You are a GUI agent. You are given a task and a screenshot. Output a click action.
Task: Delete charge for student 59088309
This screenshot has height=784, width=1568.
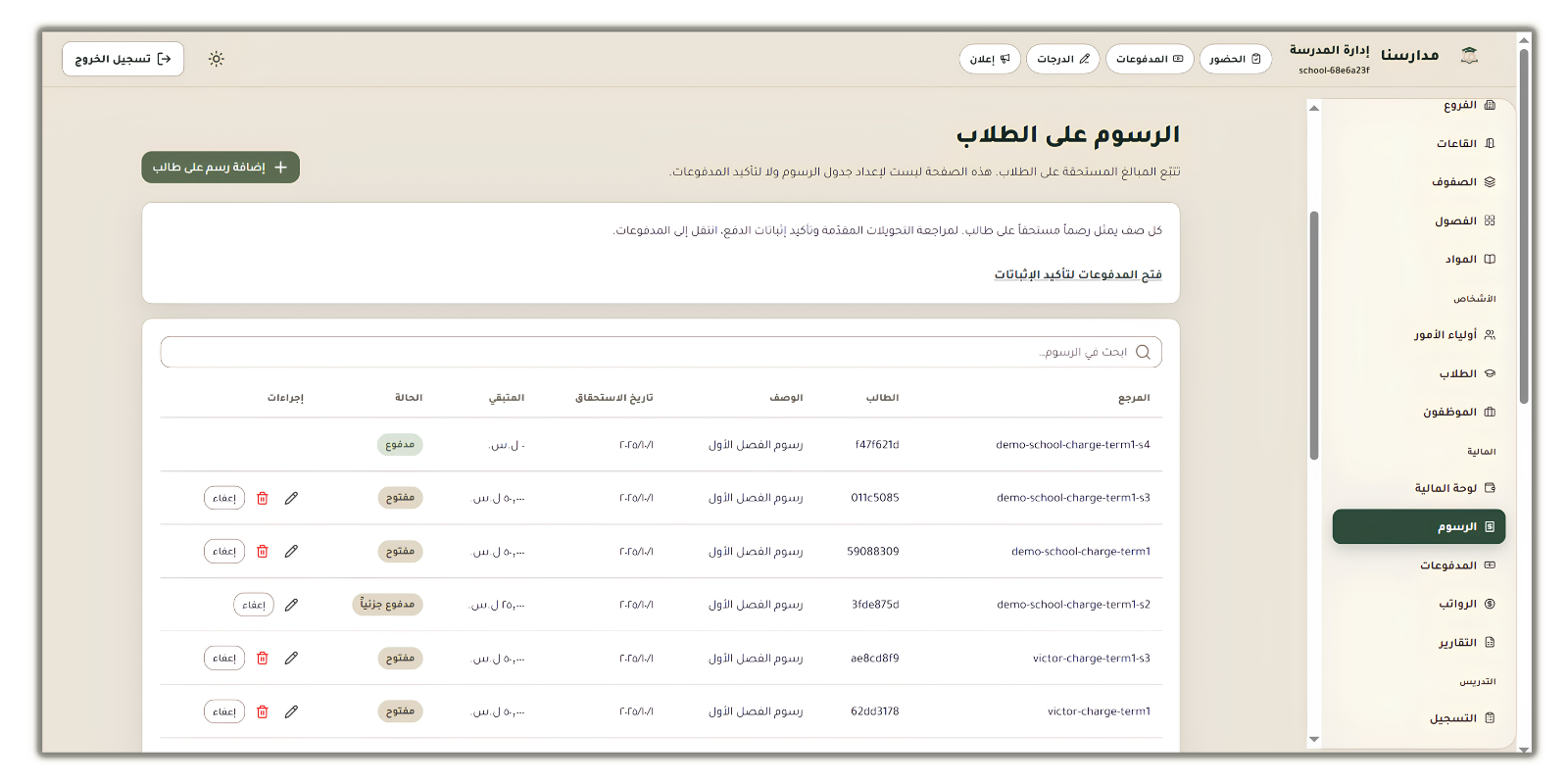[263, 552]
